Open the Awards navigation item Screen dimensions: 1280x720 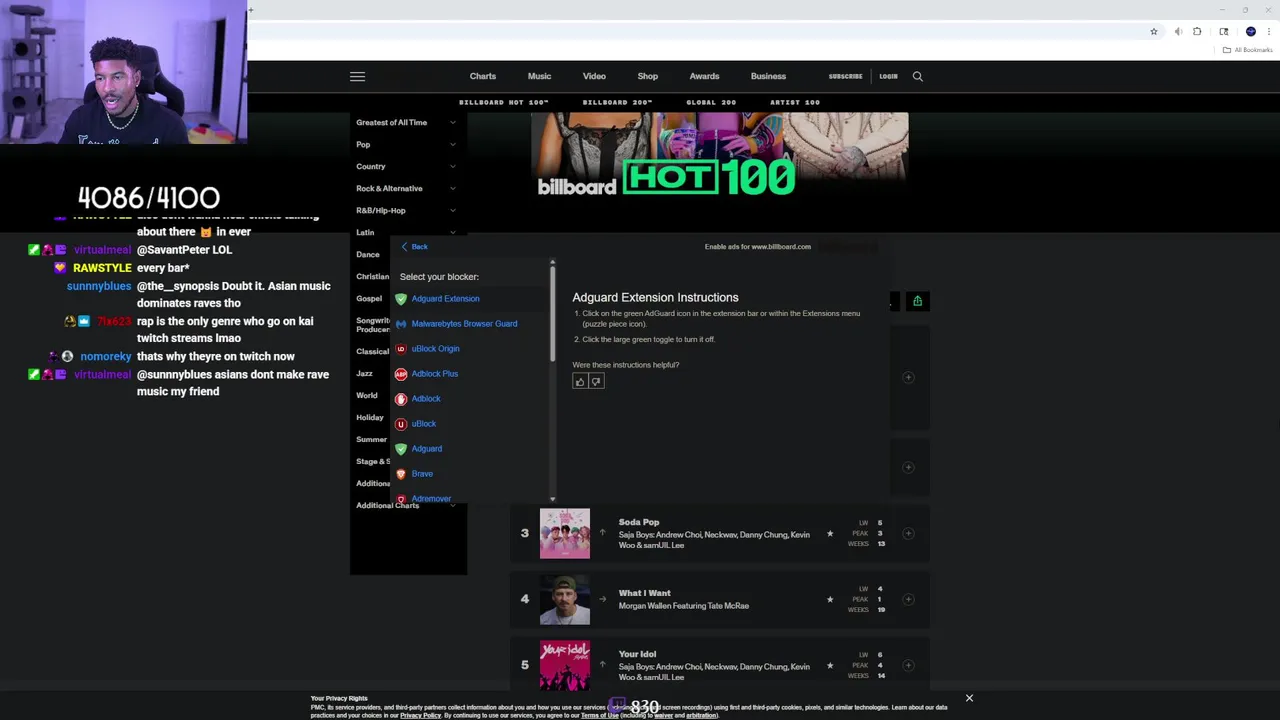click(x=704, y=76)
